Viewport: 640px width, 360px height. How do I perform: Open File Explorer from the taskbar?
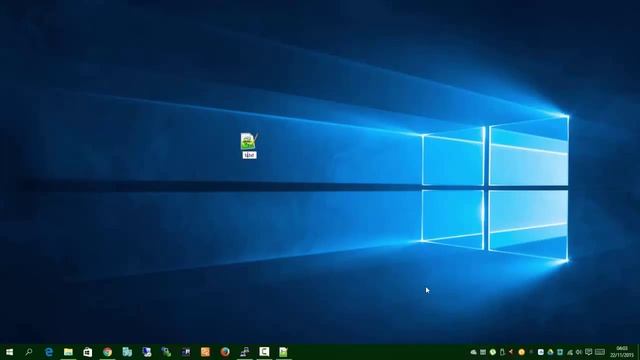(68, 352)
